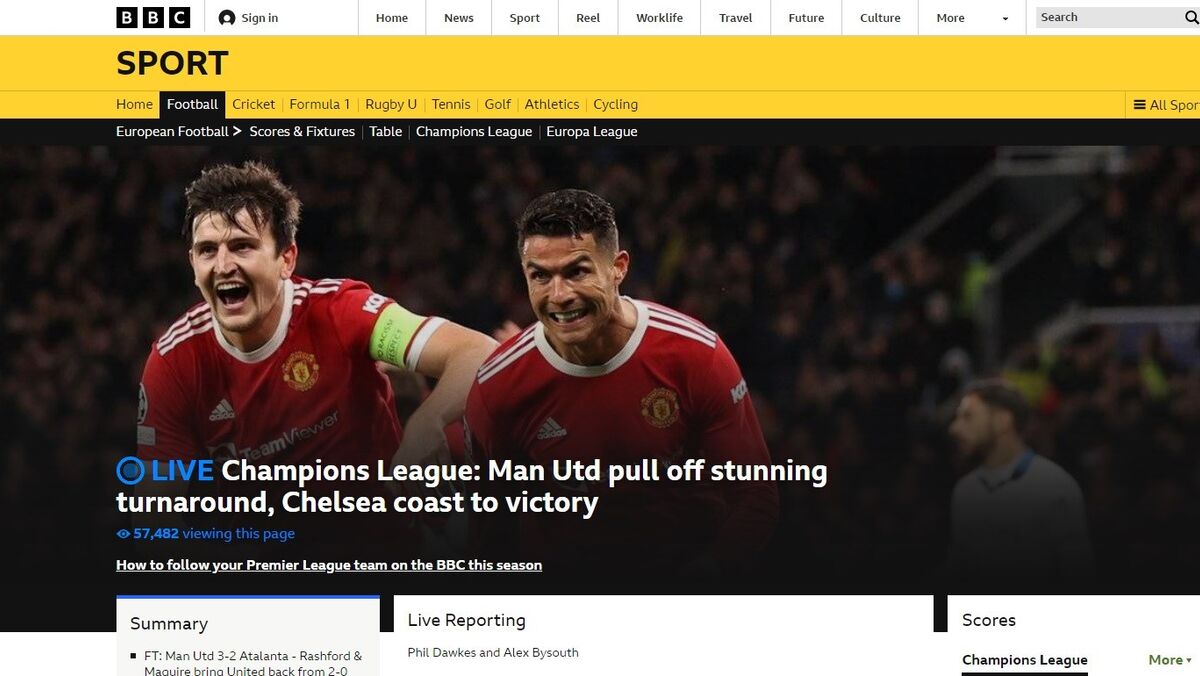This screenshot has height=676, width=1200.
Task: Click the search magnifying glass icon
Action: point(1192,18)
